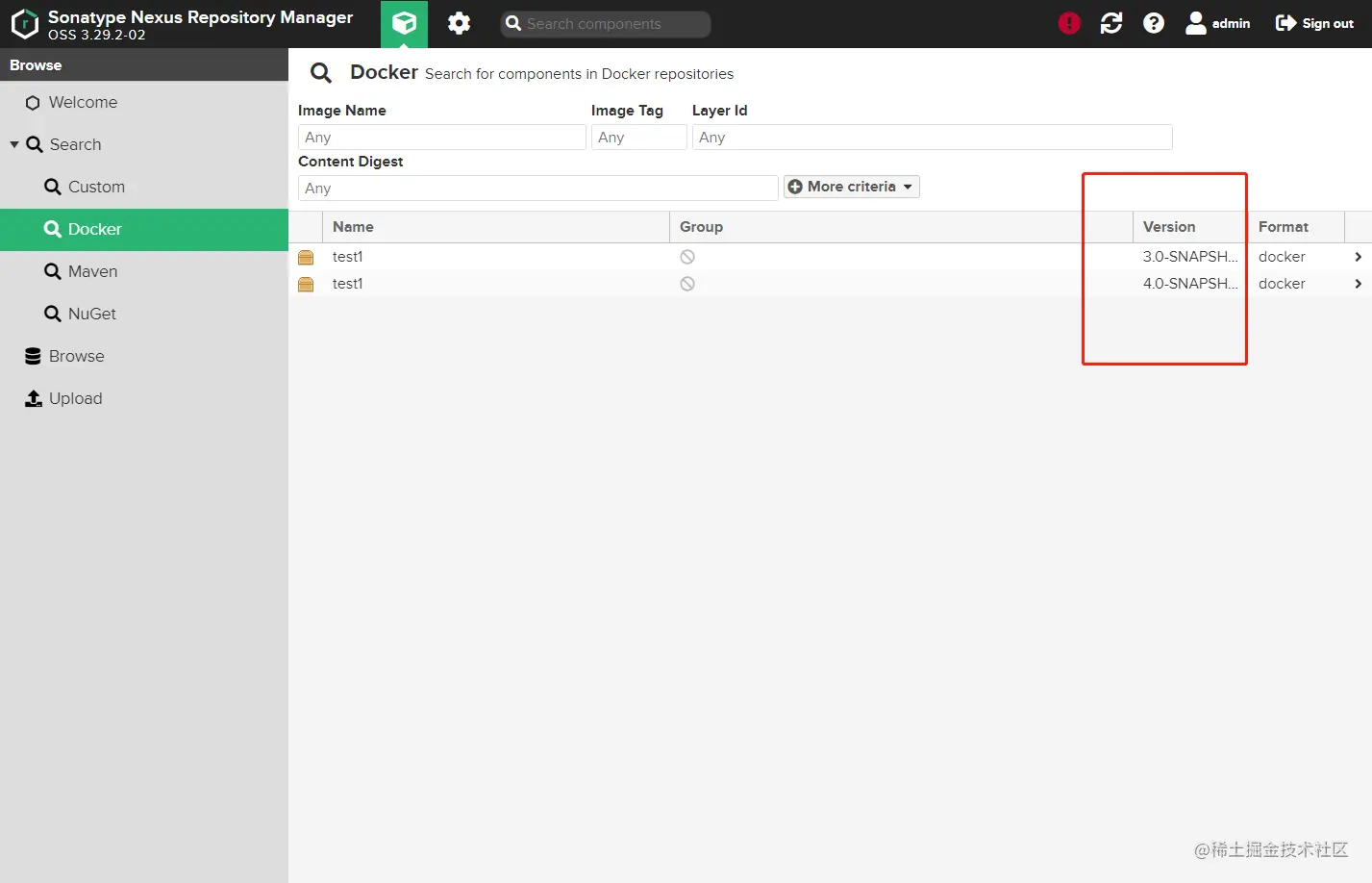Open the Custom search page
Viewport: 1372px width, 883px height.
144,187
